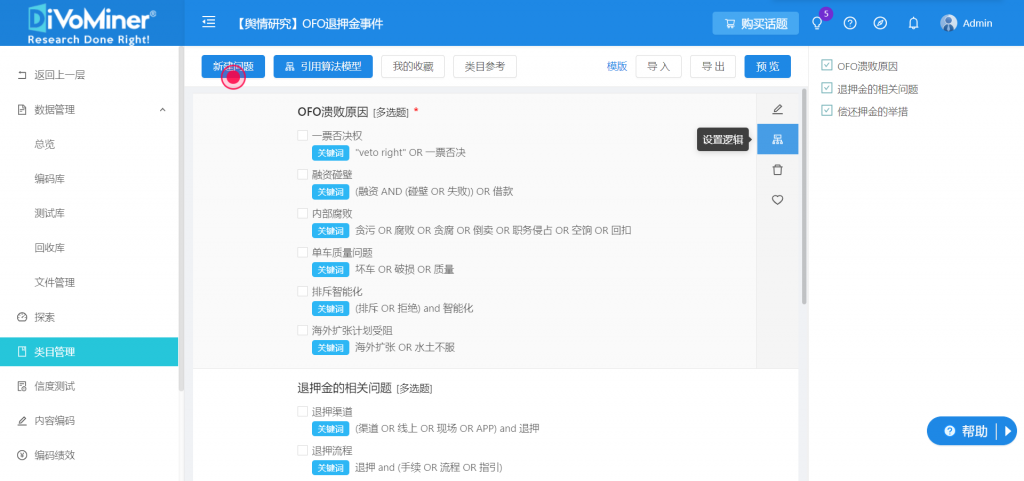Click the pencil edit icon for OFO溃败原因
The image size is (1024, 481).
[x=777, y=109]
